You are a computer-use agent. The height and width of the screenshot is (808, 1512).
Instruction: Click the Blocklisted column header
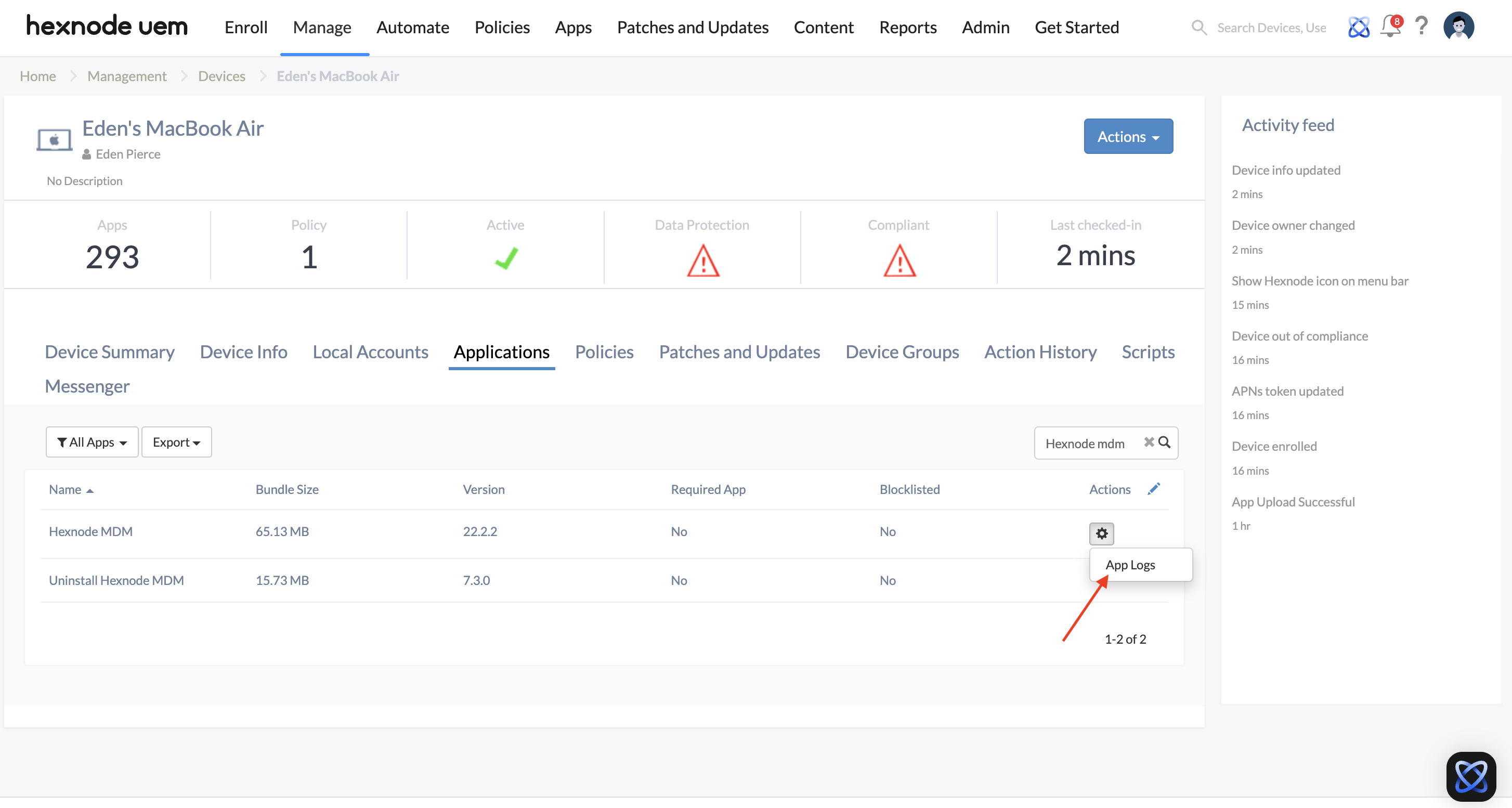click(909, 489)
